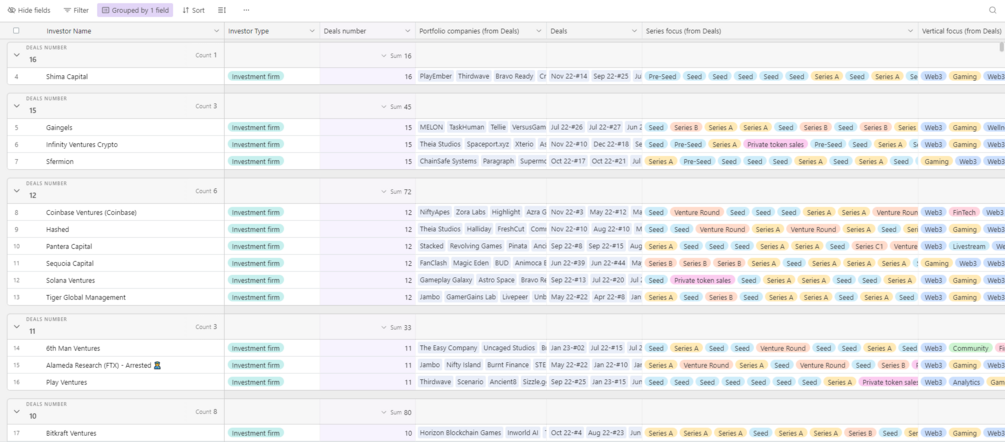Viewport: 1005px width, 442px height.
Task: Open the Sum 16 summary dropdown
Action: [x=397, y=56]
